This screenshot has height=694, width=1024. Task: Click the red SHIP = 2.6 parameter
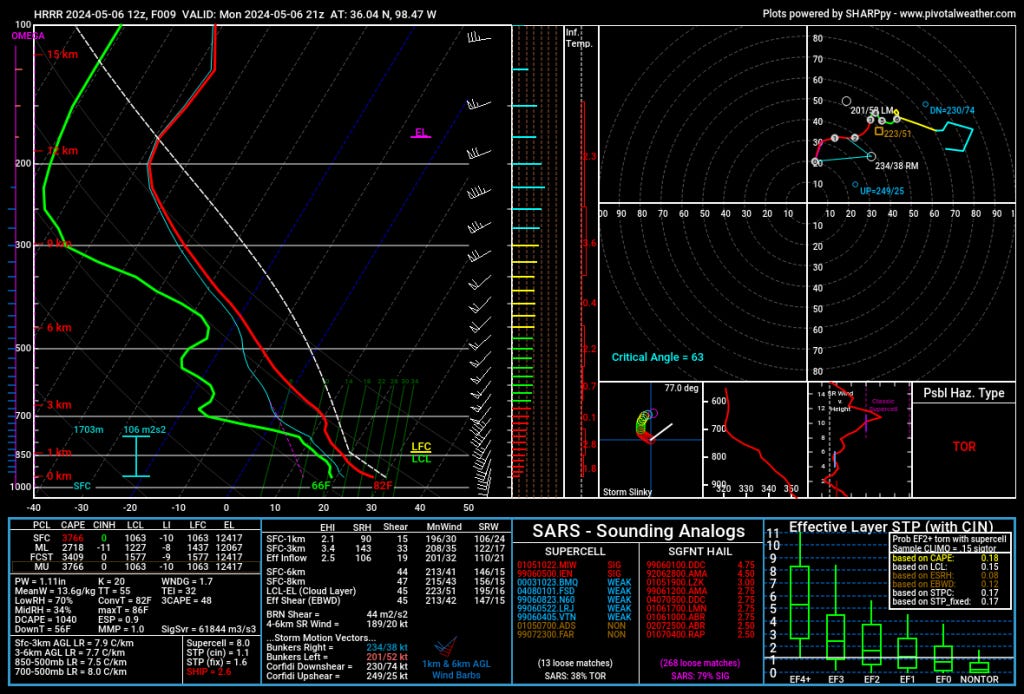tap(208, 672)
